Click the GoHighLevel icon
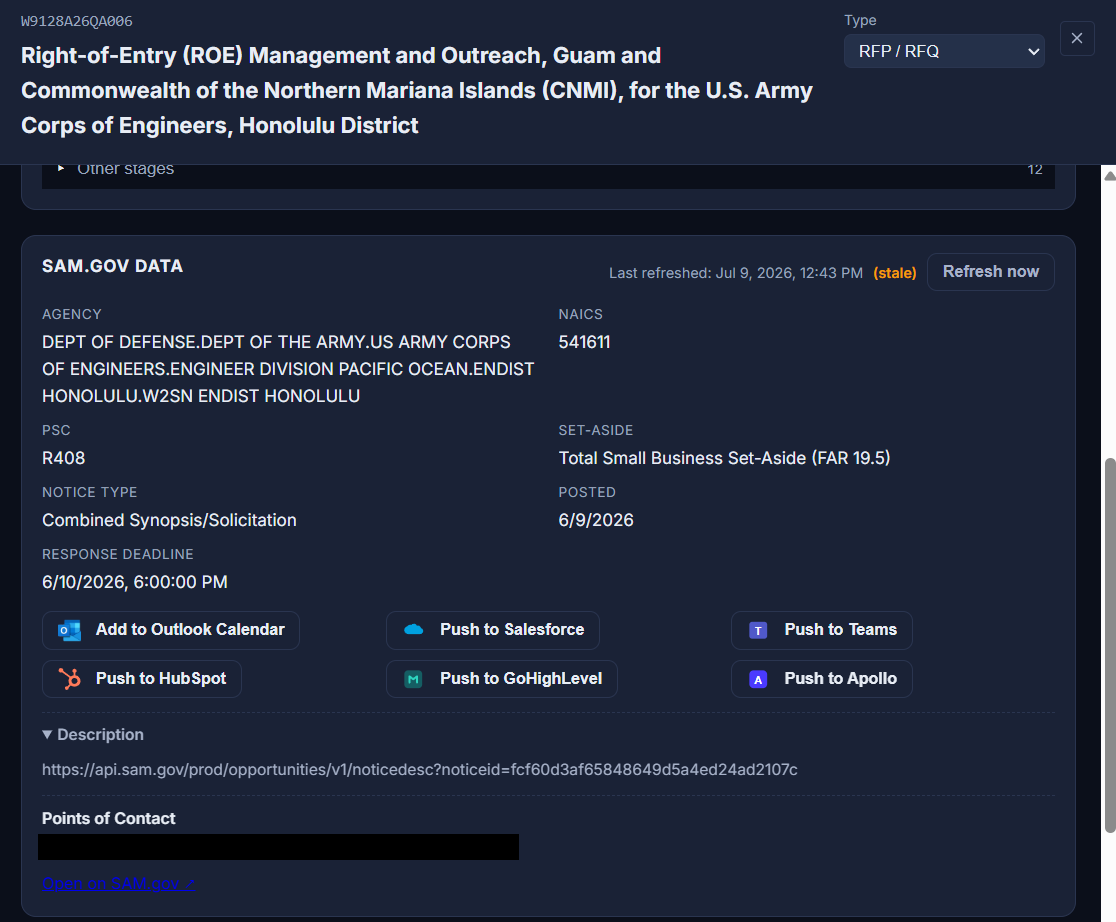1116x922 pixels. (414, 679)
